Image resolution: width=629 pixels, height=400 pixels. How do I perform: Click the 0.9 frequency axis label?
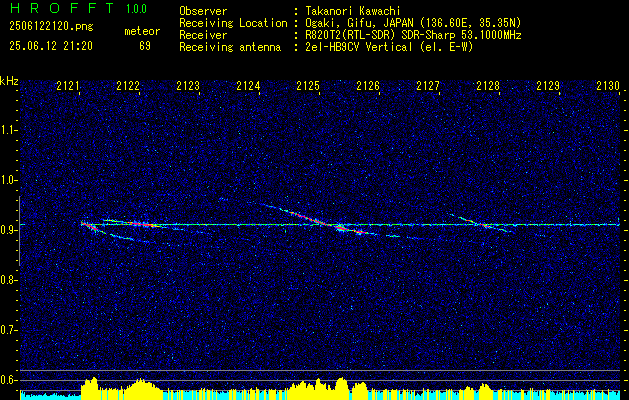tap(8, 230)
